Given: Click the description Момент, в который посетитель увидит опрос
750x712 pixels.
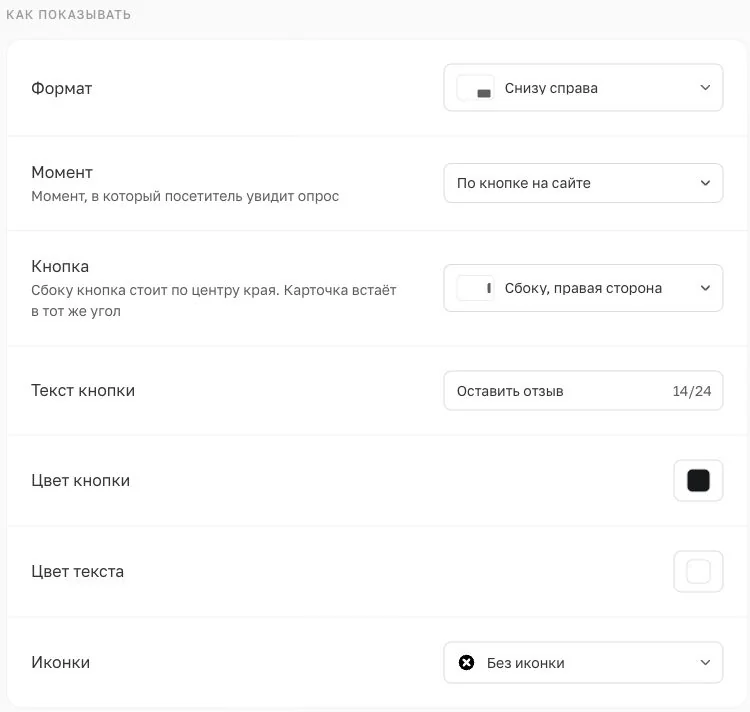Looking at the screenshot, I should pos(185,196).
